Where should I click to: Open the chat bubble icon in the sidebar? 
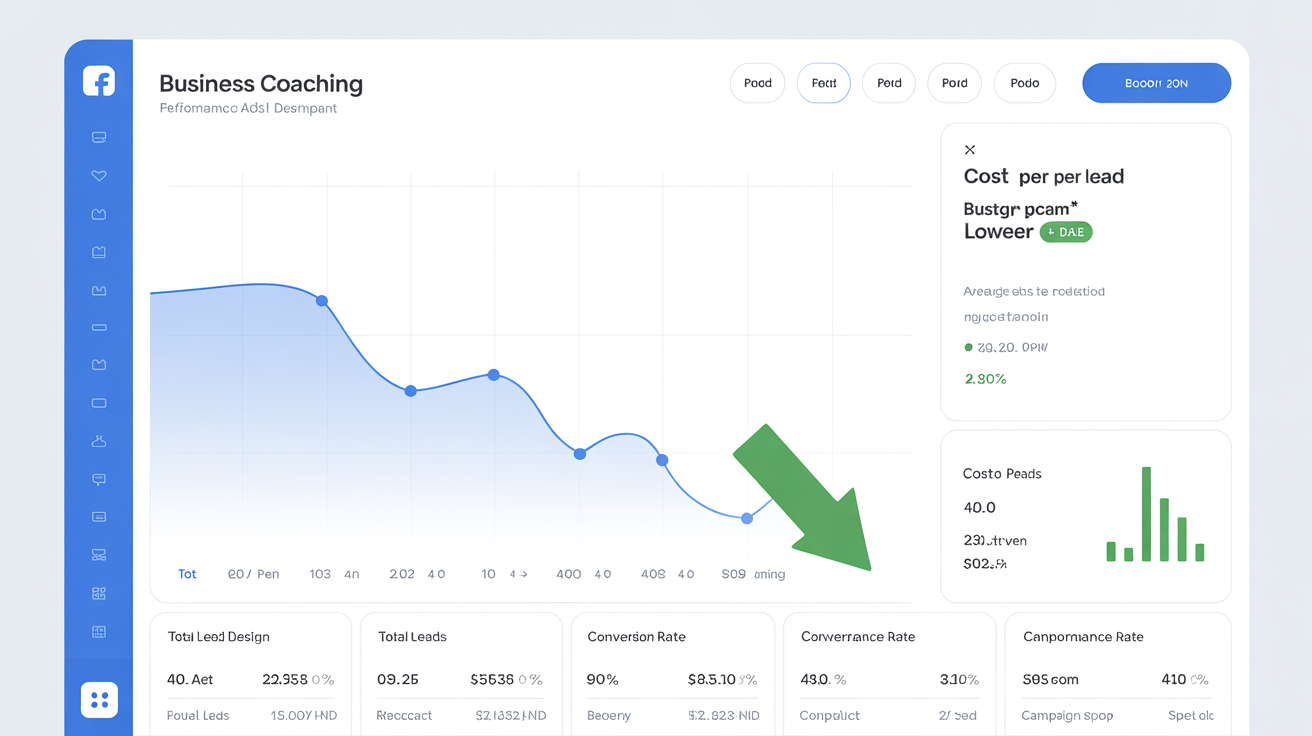98,478
